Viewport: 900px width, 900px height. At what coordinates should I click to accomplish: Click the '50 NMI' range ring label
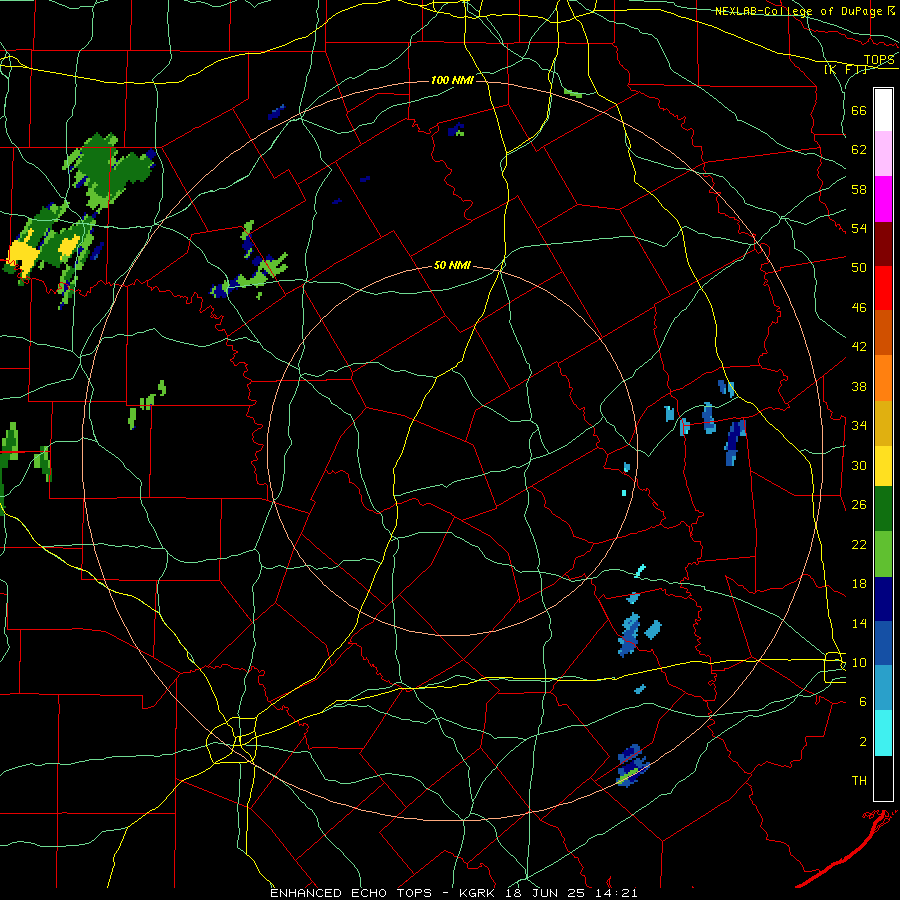(452, 265)
